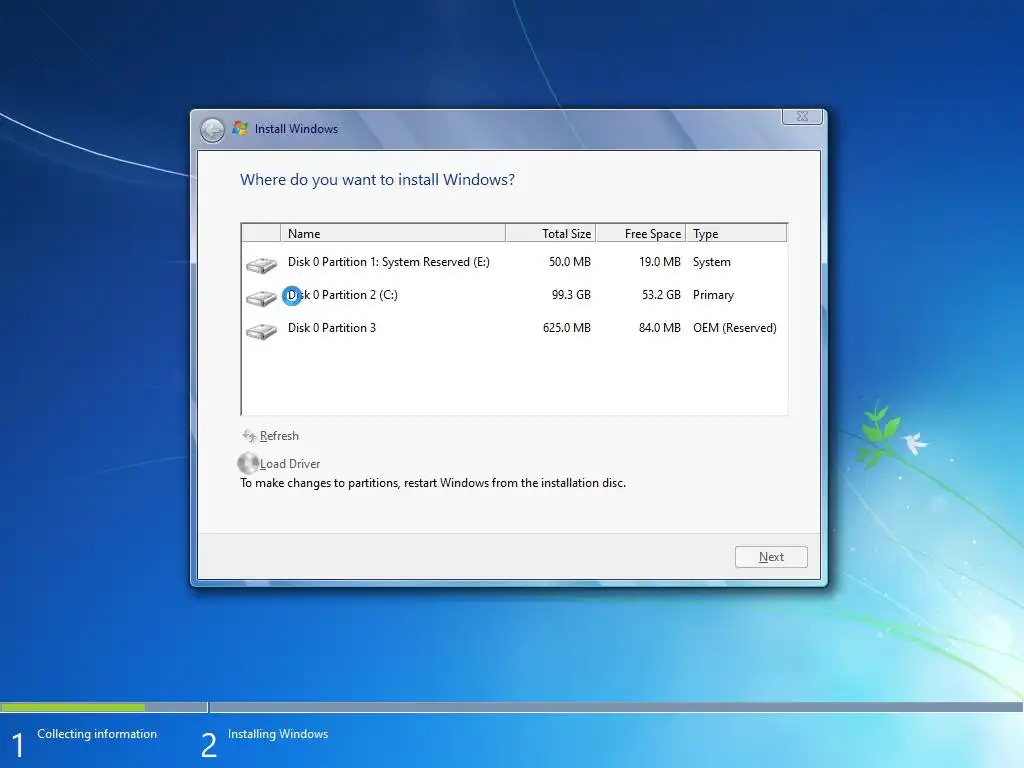The image size is (1024, 768).
Task: Click the drive icon for Disk 0 Partition 3
Action: pyautogui.click(x=261, y=332)
